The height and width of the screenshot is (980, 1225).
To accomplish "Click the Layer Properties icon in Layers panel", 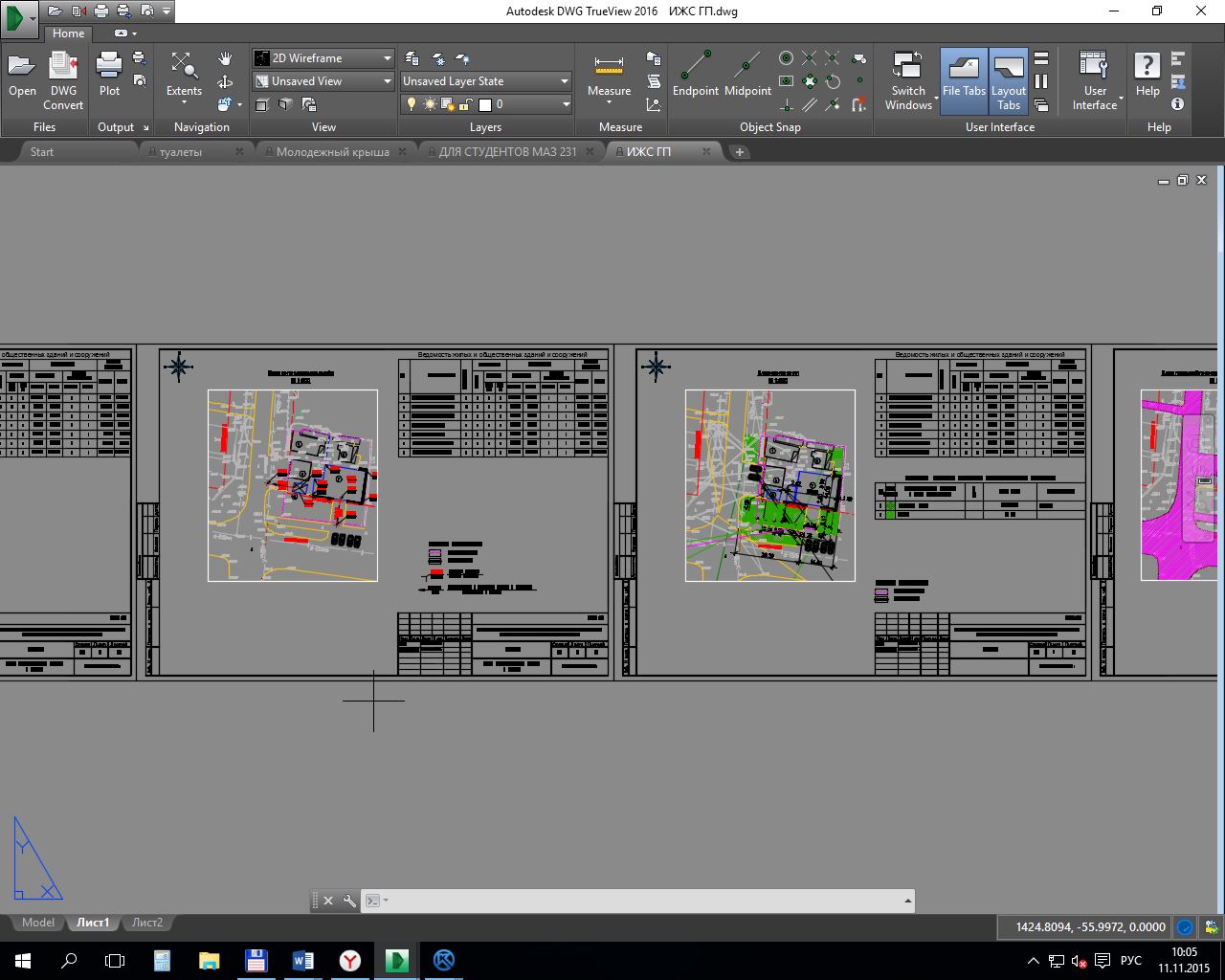I will click(412, 58).
